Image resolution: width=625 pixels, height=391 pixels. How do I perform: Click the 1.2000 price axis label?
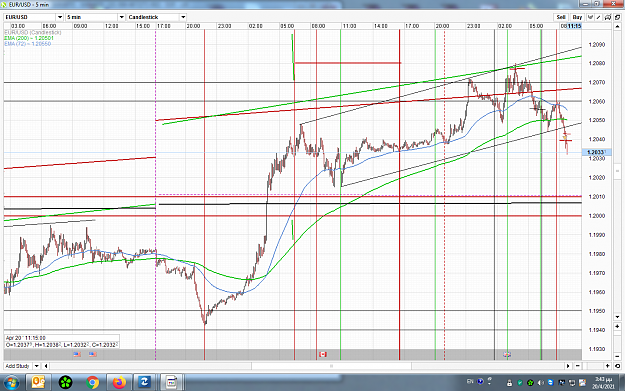[597, 216]
